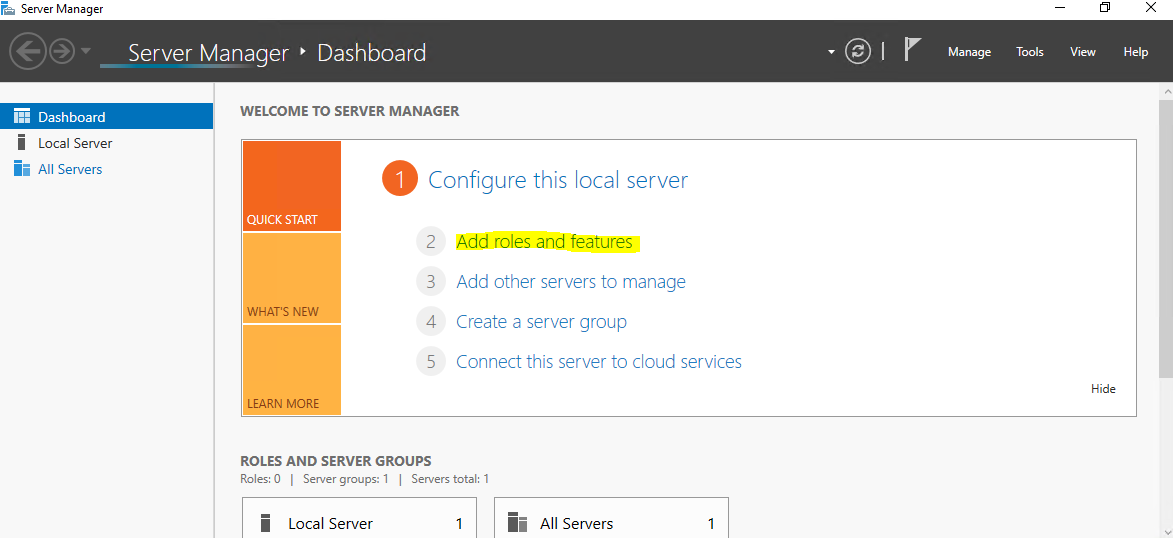Select Local Server in the left navigation
The height and width of the screenshot is (538, 1173).
[106, 143]
